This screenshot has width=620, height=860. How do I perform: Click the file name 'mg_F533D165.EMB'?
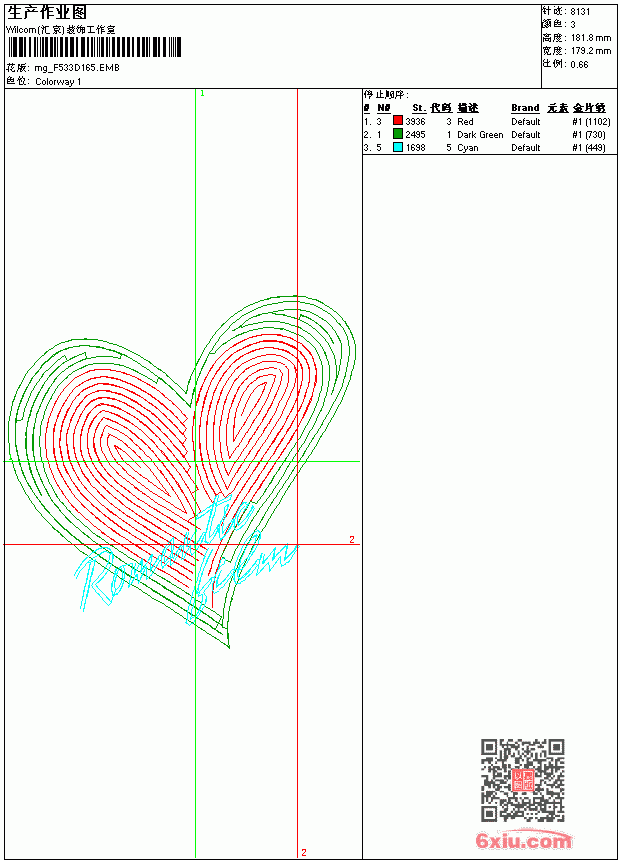pos(77,68)
